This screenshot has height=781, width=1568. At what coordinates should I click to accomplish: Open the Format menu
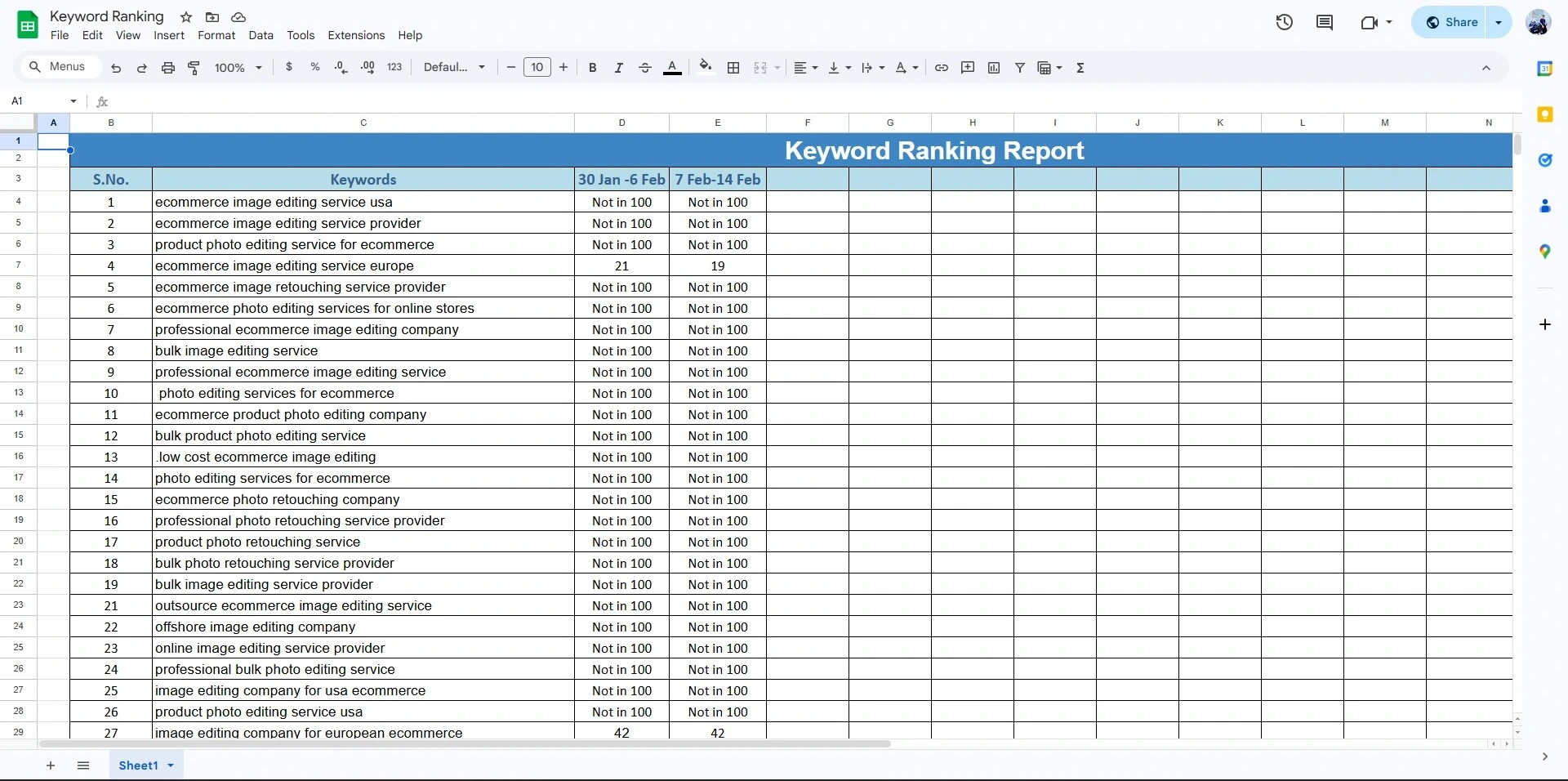pyautogui.click(x=216, y=35)
